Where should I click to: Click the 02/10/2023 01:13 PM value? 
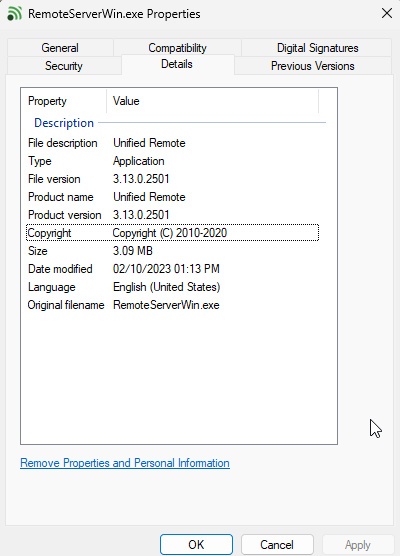166,269
